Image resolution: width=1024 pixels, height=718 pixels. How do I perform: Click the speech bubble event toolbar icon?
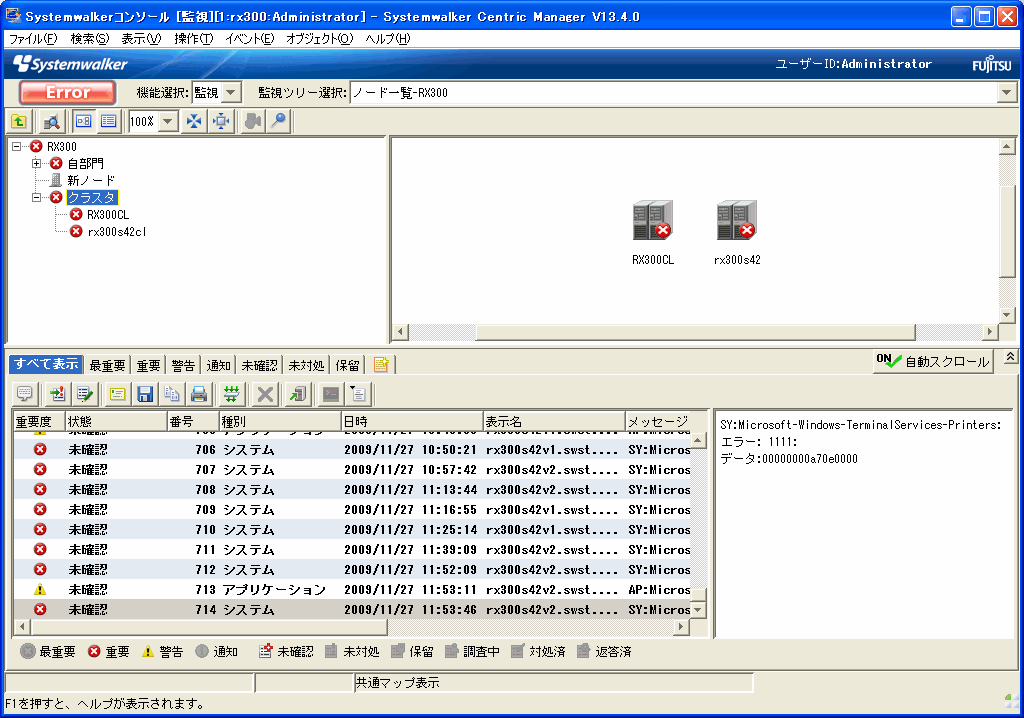(25, 394)
